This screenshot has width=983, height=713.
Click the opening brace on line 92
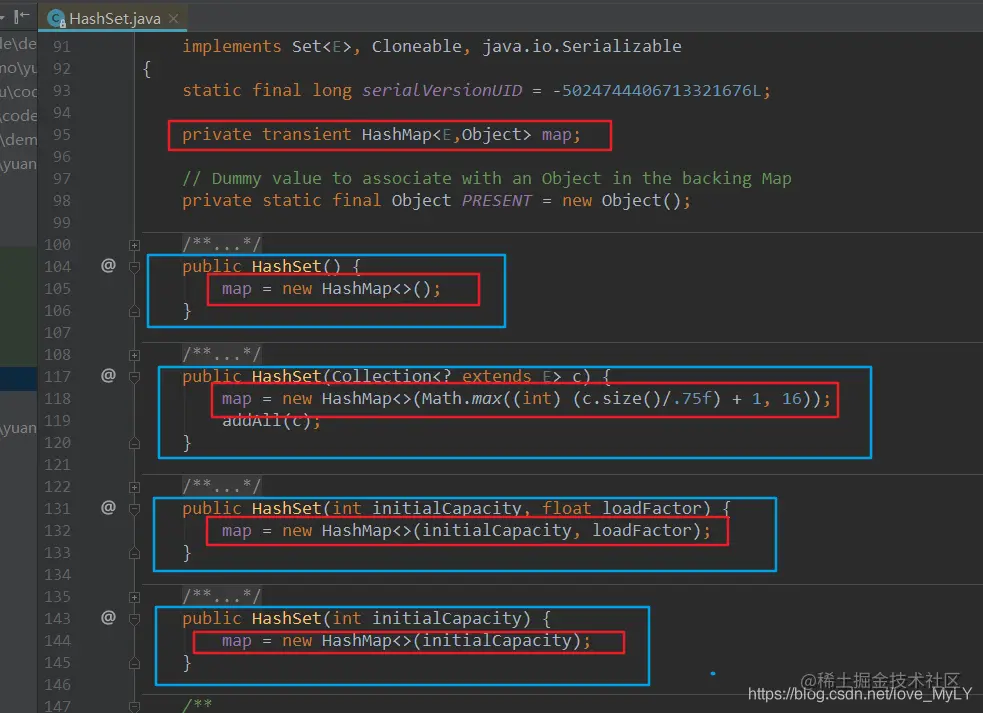pos(147,68)
